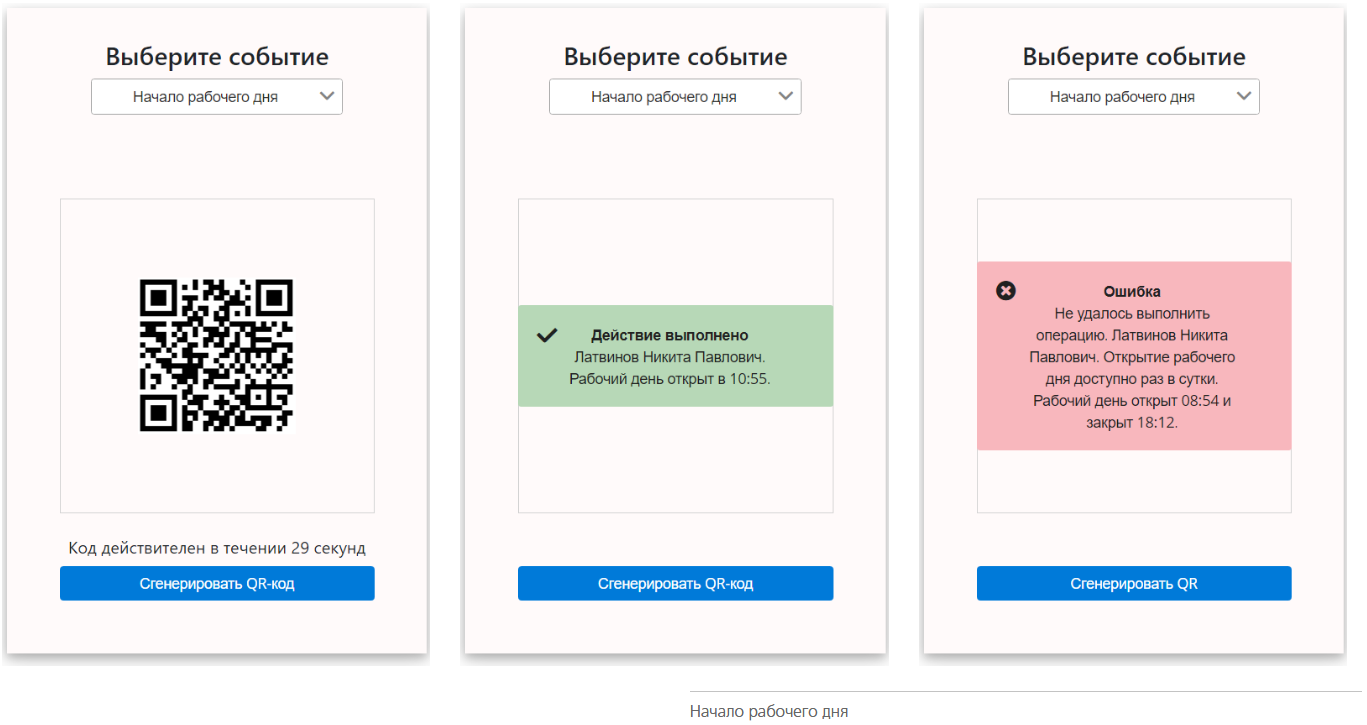1367x725 pixels.
Task: Click the checkmark icon in the green success message
Action: [546, 335]
